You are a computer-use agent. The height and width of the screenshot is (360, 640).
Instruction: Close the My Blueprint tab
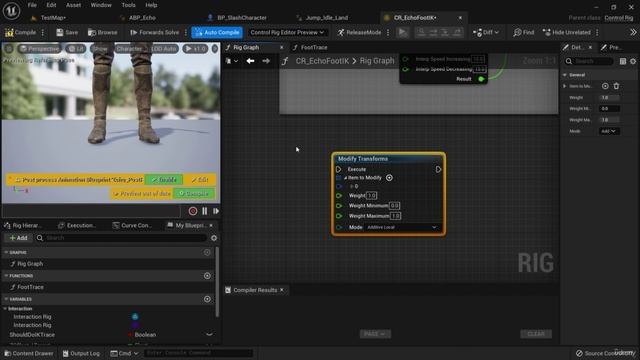click(211, 225)
